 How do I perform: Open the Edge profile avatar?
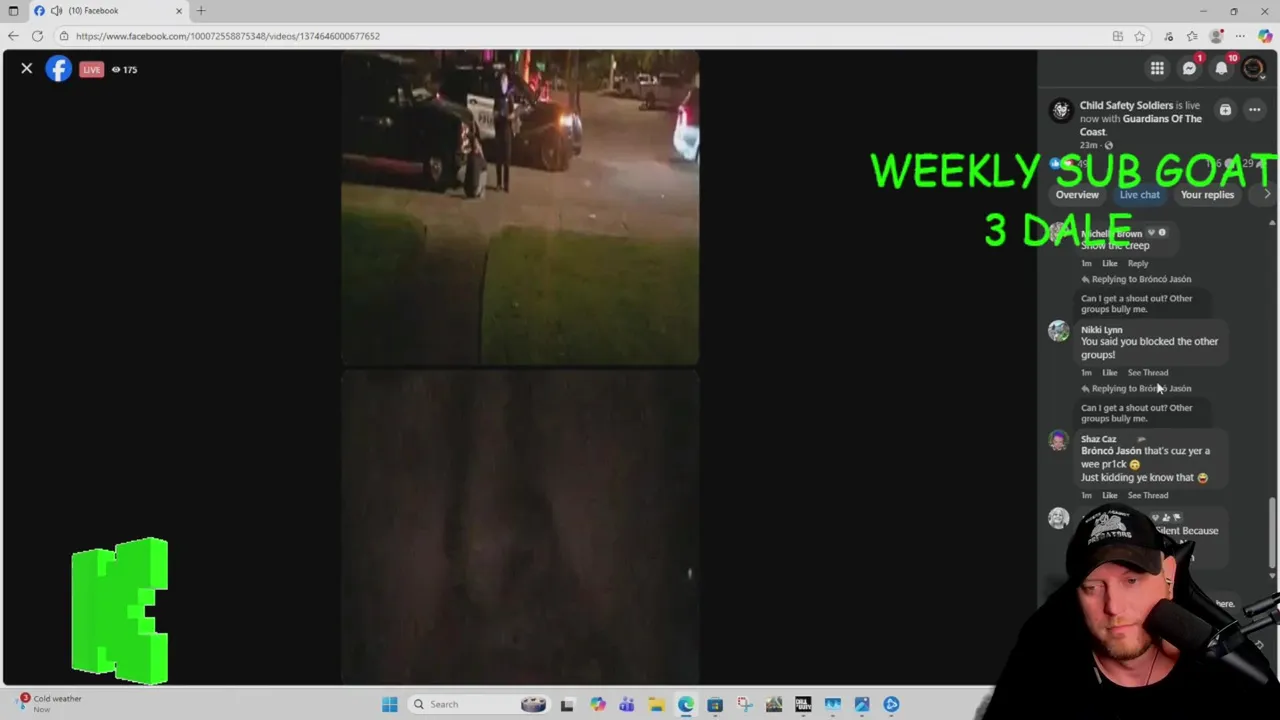tap(1217, 36)
